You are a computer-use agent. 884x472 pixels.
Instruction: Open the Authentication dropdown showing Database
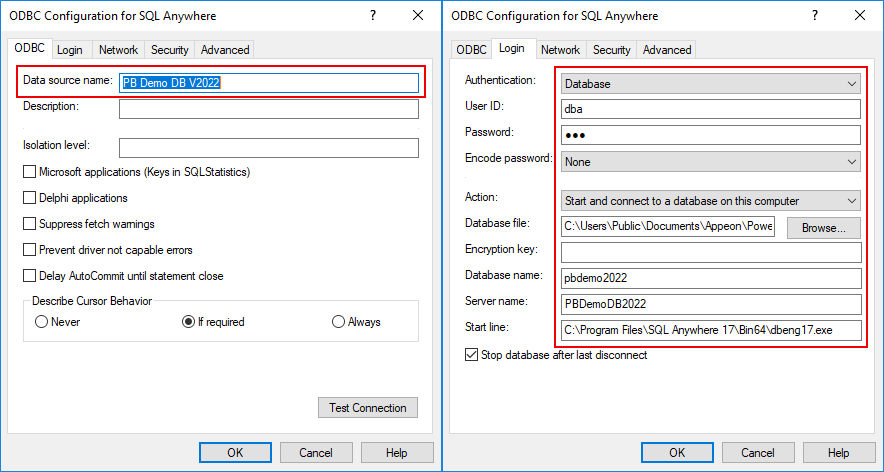pos(710,84)
